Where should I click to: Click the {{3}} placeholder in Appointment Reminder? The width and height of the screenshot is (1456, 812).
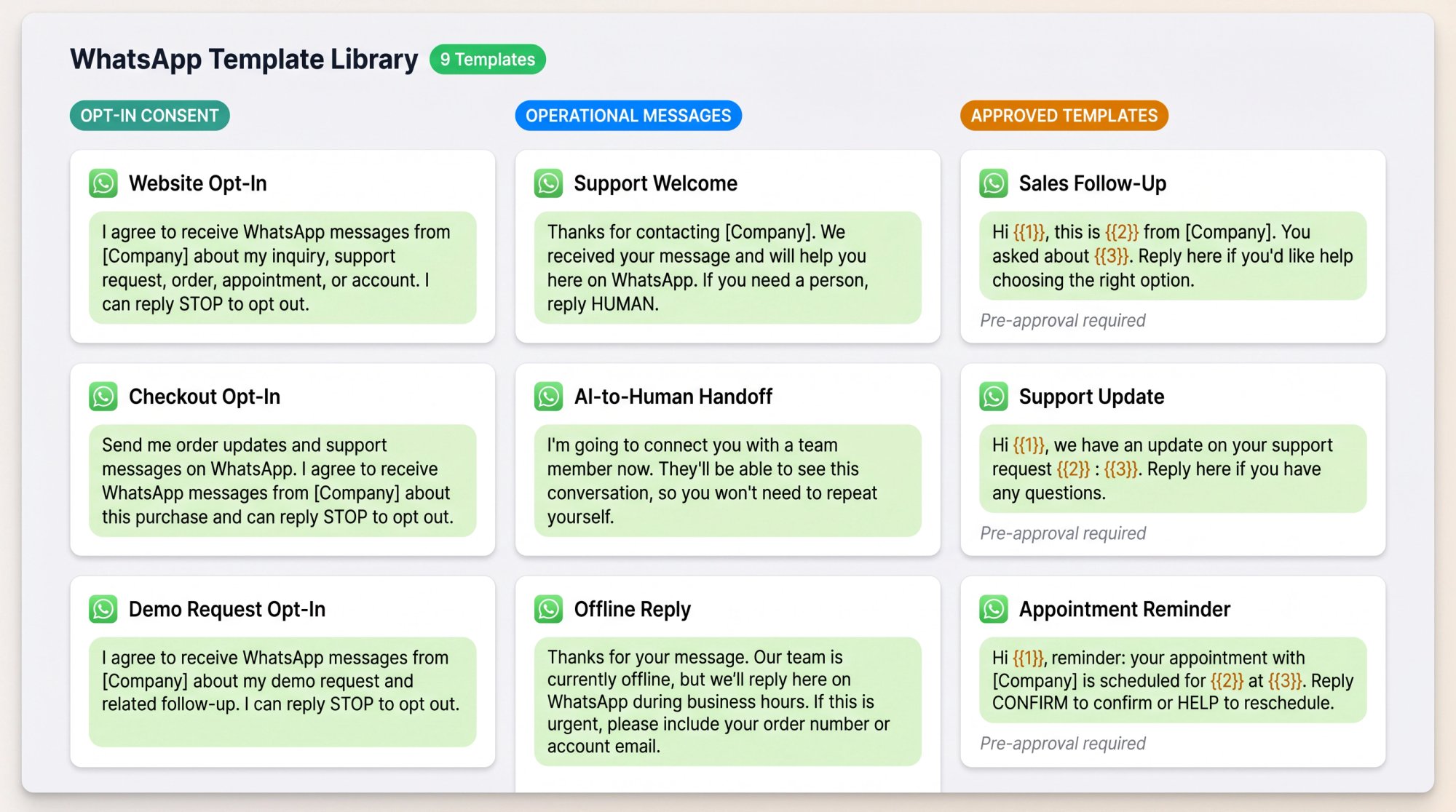(1285, 681)
